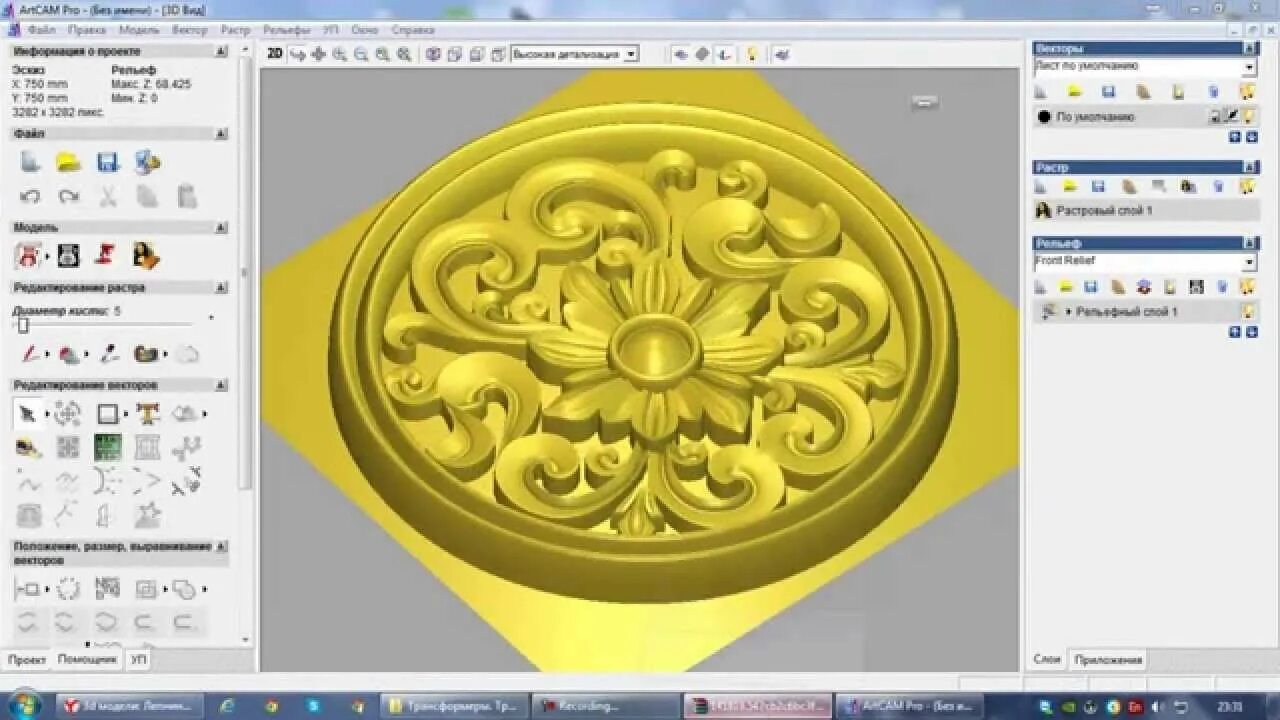
Task: Open the 3d модели taskbar window button
Action: coord(130,706)
